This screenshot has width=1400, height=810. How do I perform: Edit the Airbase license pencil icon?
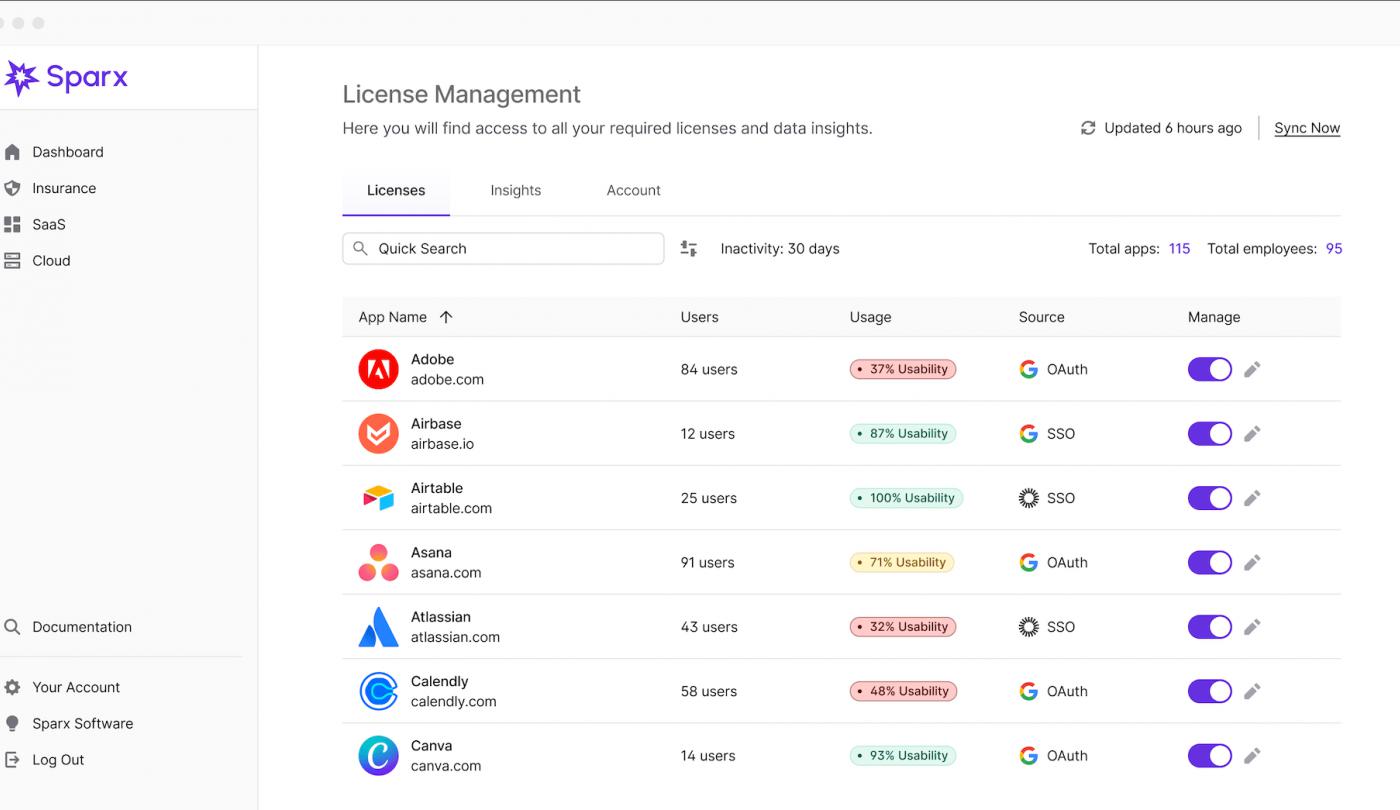pos(1252,433)
